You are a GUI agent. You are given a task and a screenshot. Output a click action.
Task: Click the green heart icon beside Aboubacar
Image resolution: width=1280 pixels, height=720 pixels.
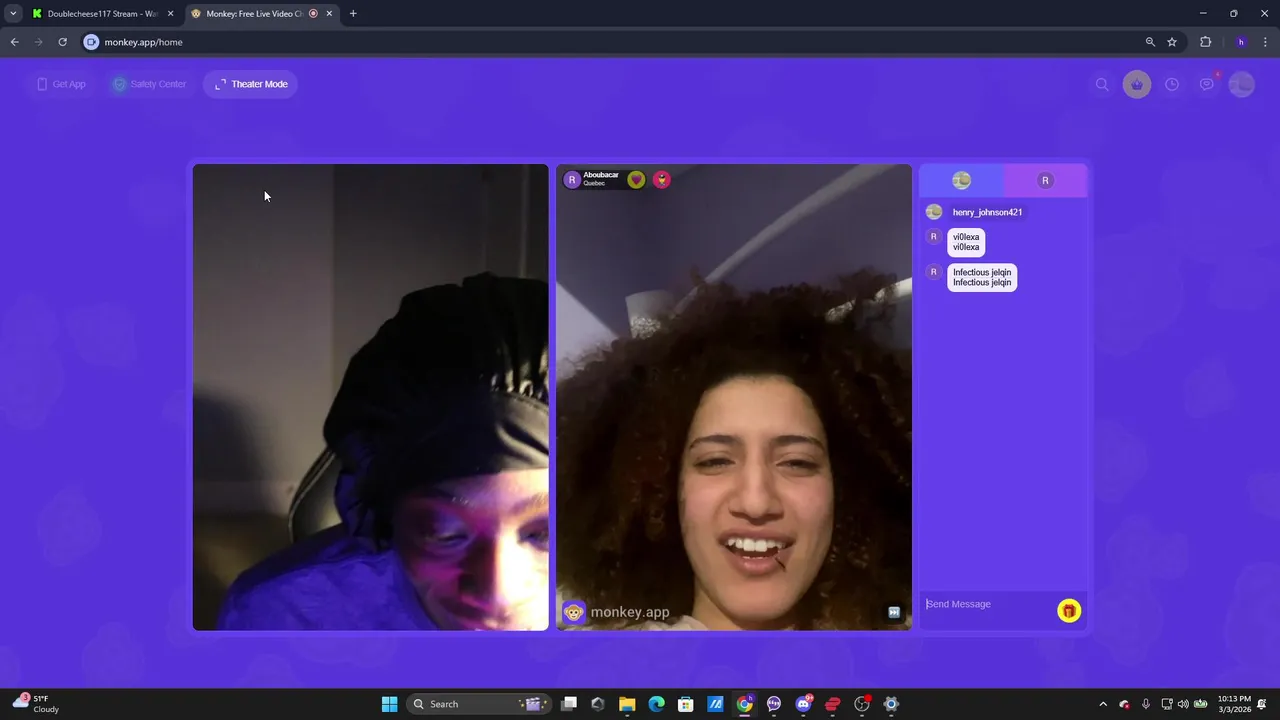click(x=636, y=180)
